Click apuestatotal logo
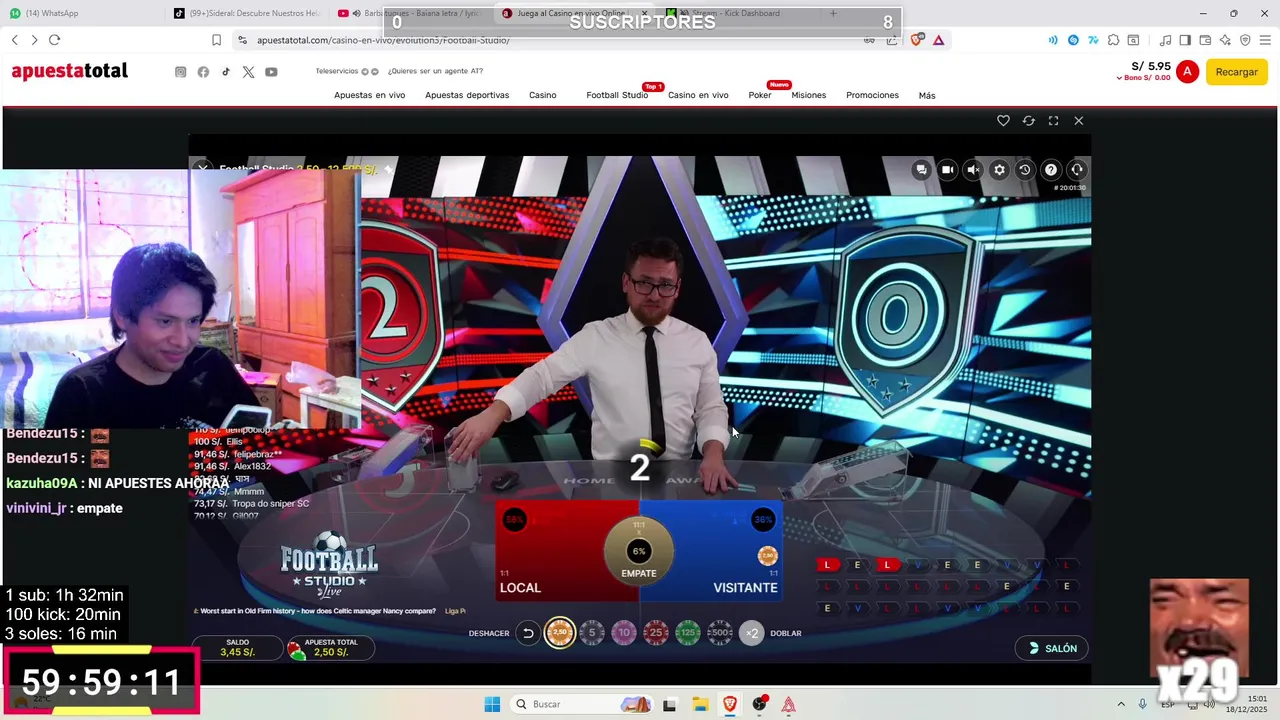This screenshot has width=1280, height=720. pyautogui.click(x=70, y=71)
